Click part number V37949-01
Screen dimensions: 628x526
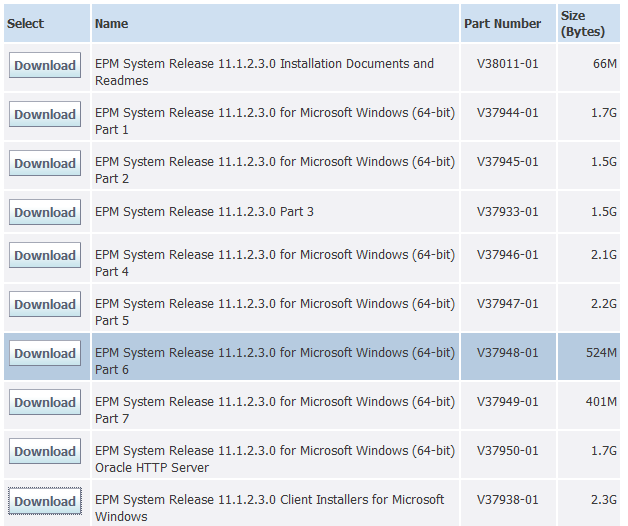pyautogui.click(x=507, y=401)
